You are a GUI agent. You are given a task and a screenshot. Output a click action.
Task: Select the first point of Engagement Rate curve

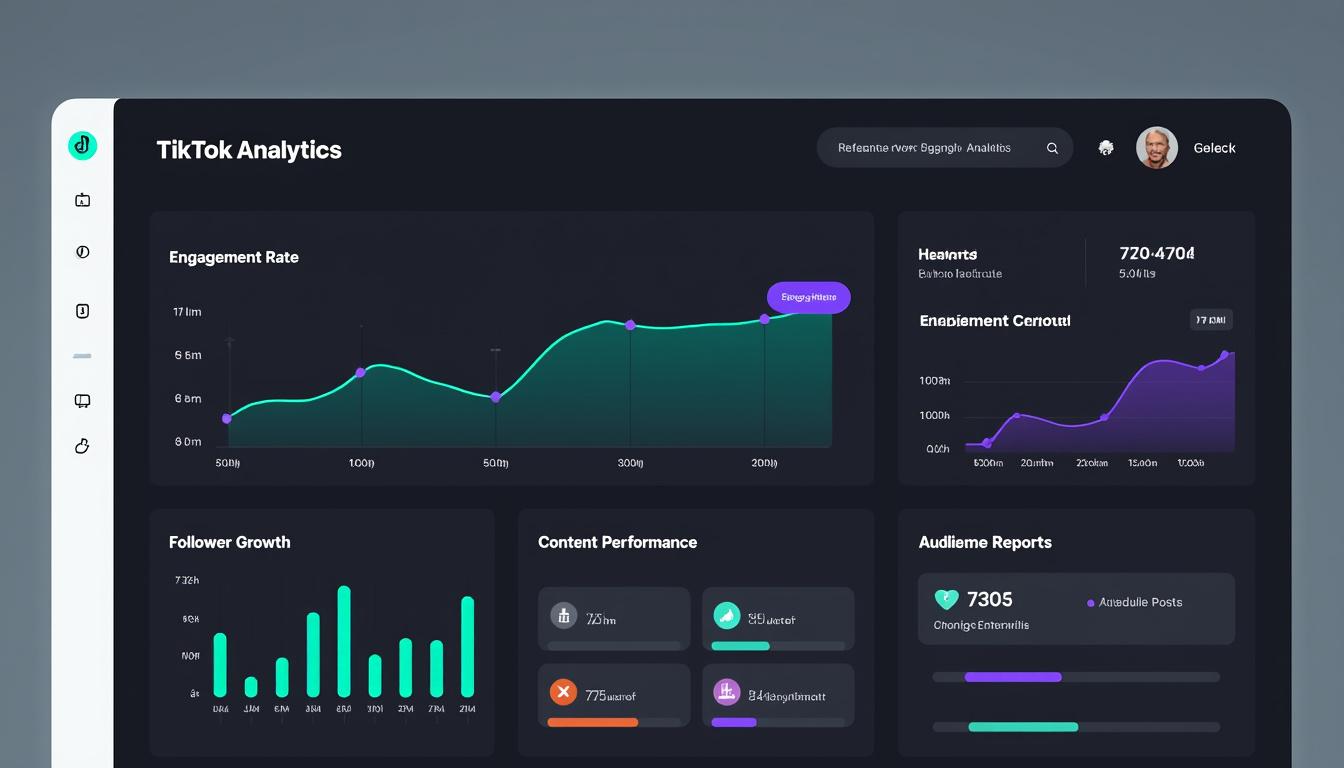coord(226,418)
